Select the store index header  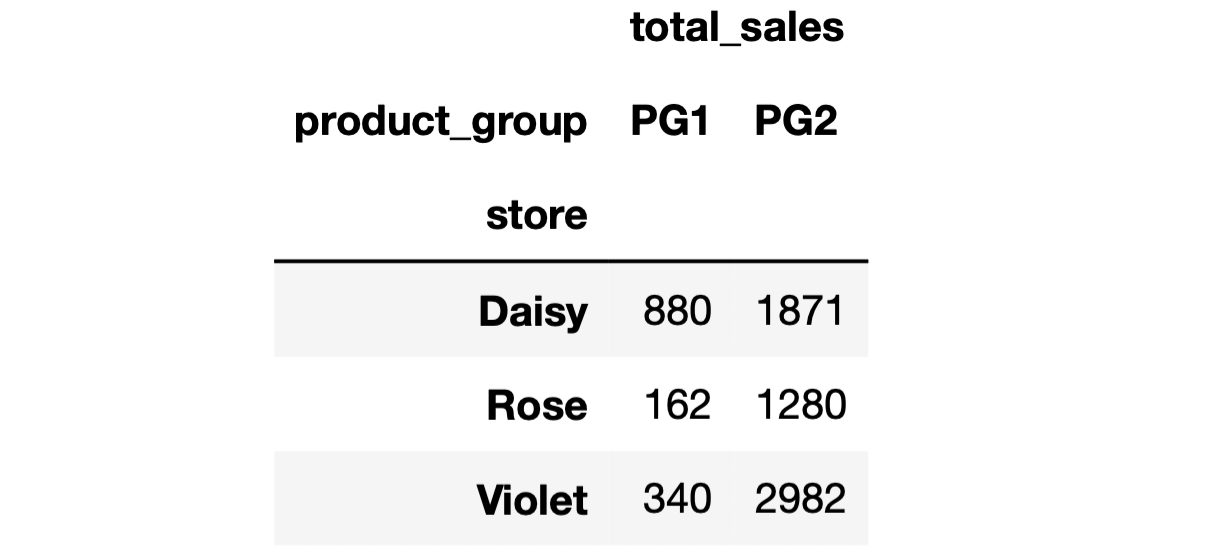click(x=536, y=215)
